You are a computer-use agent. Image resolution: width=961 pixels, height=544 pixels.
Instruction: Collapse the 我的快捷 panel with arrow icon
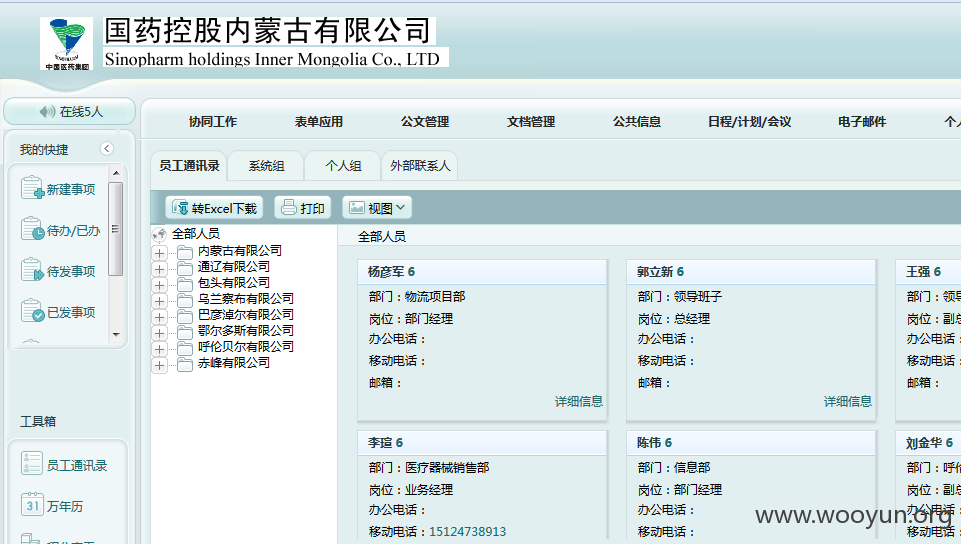point(107,148)
